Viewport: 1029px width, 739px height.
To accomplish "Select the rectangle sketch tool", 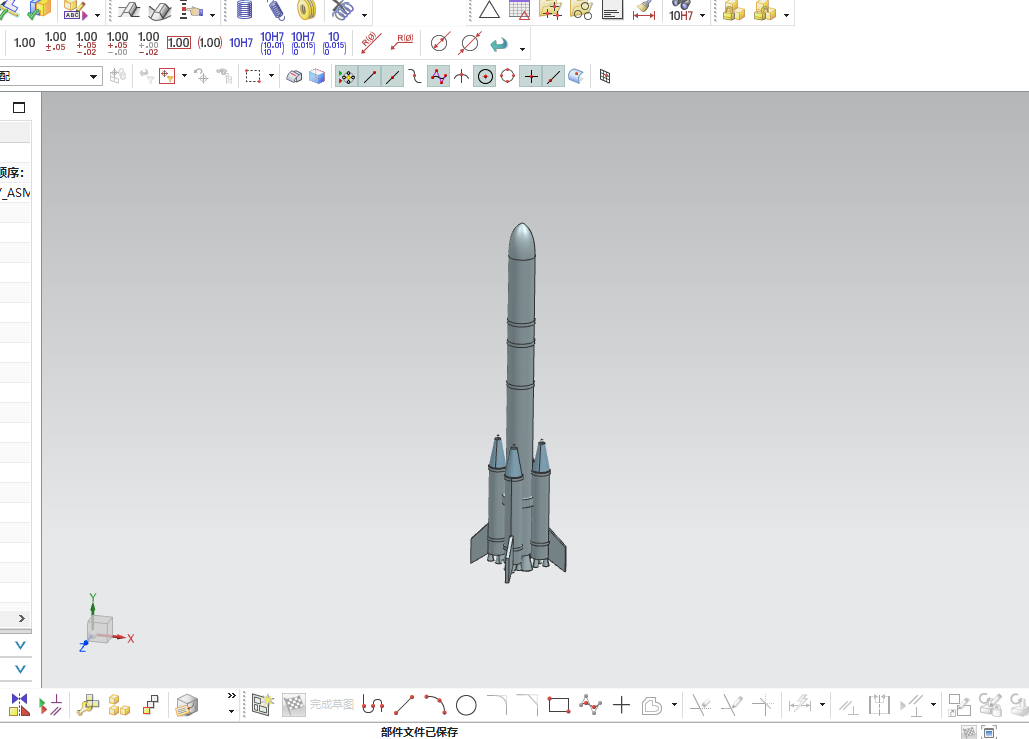I will pyautogui.click(x=559, y=705).
